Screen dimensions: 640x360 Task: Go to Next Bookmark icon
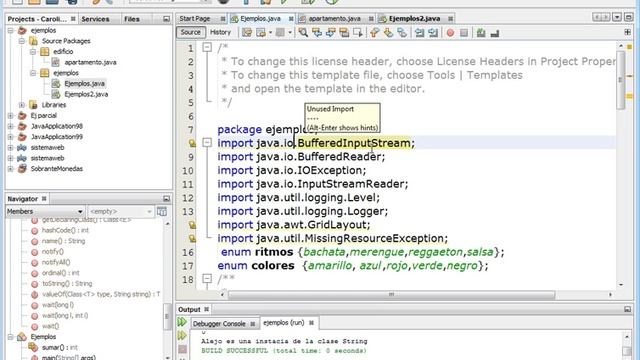pos(388,33)
